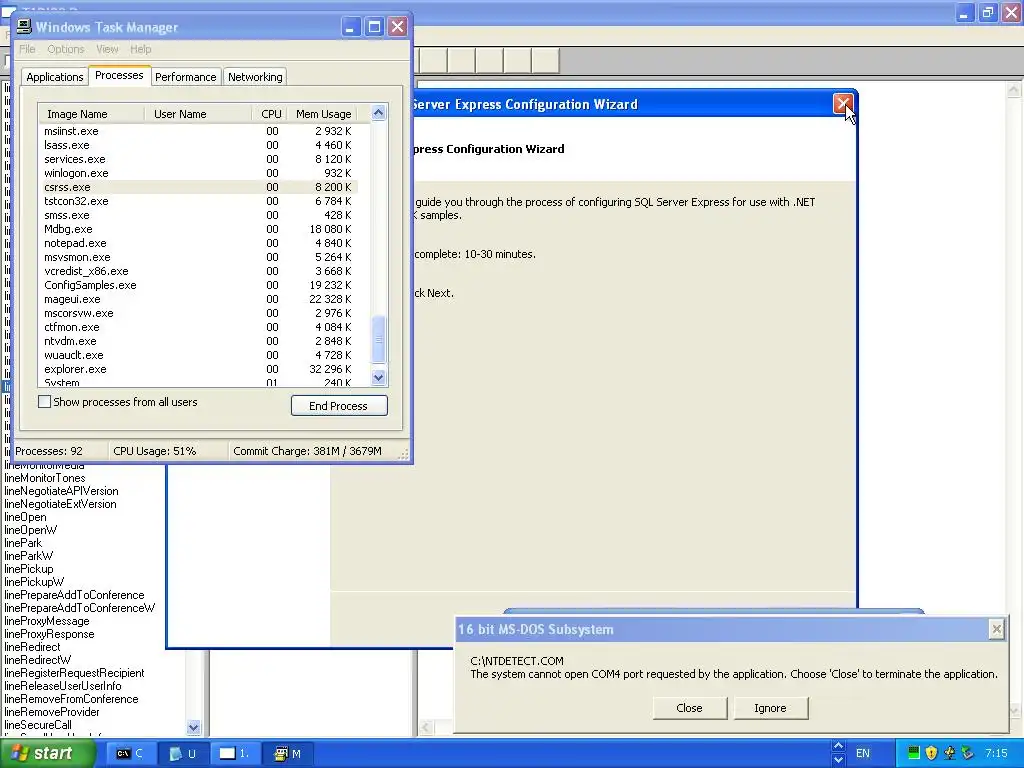Close the Configuration Wizard with its red X

coord(842,104)
